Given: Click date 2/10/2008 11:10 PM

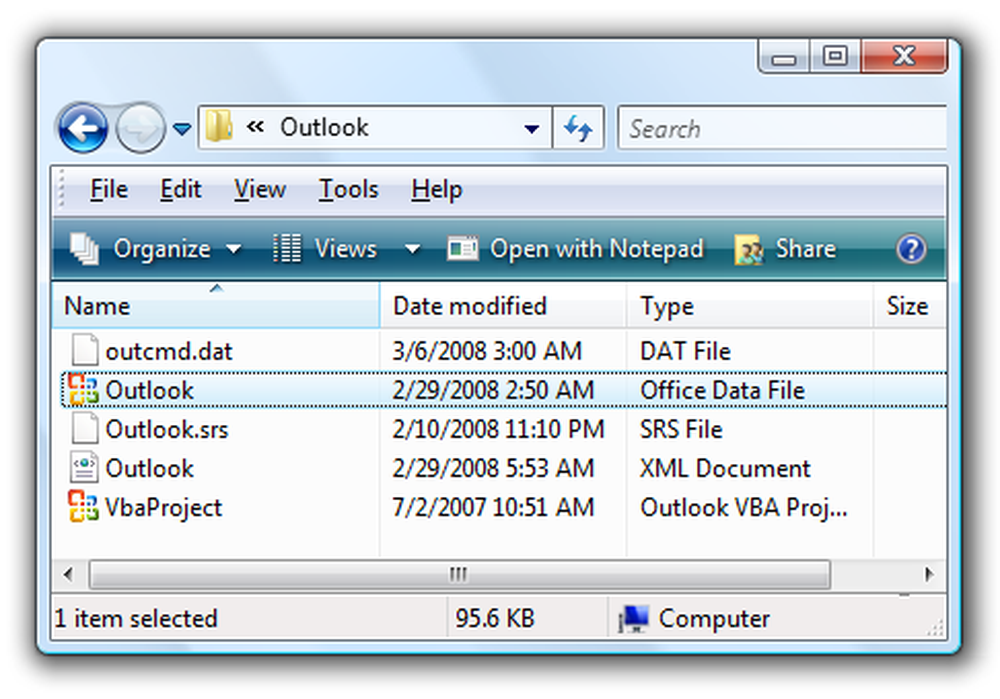Looking at the screenshot, I should [x=498, y=429].
